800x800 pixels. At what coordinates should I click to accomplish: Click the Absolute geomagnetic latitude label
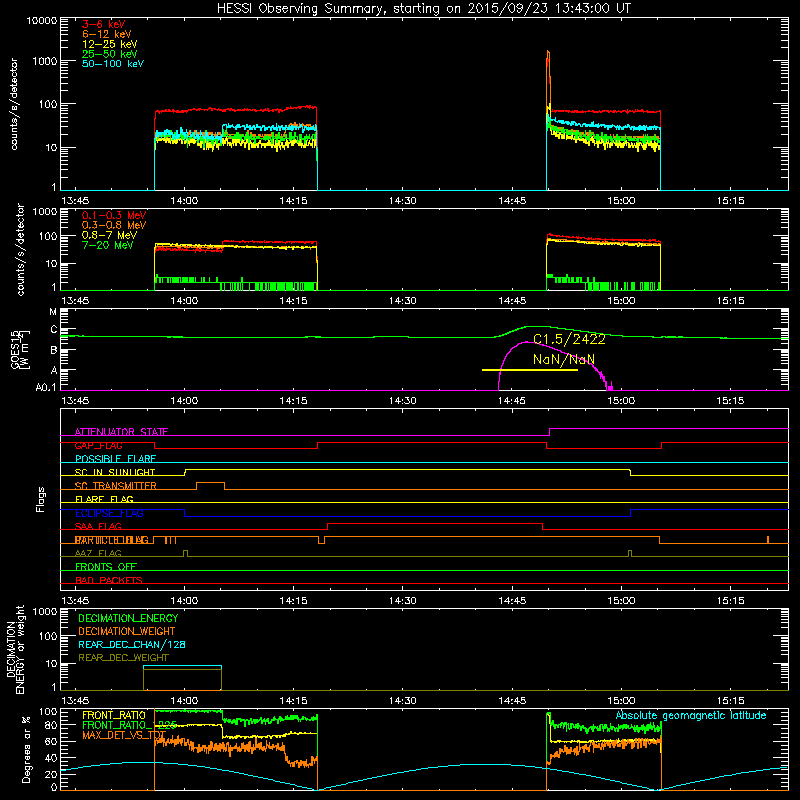[691, 715]
